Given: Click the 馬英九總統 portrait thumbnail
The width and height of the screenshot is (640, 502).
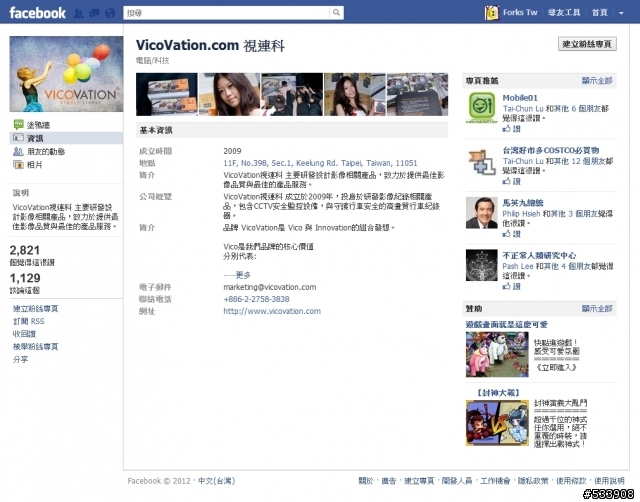Looking at the screenshot, I should [x=482, y=213].
